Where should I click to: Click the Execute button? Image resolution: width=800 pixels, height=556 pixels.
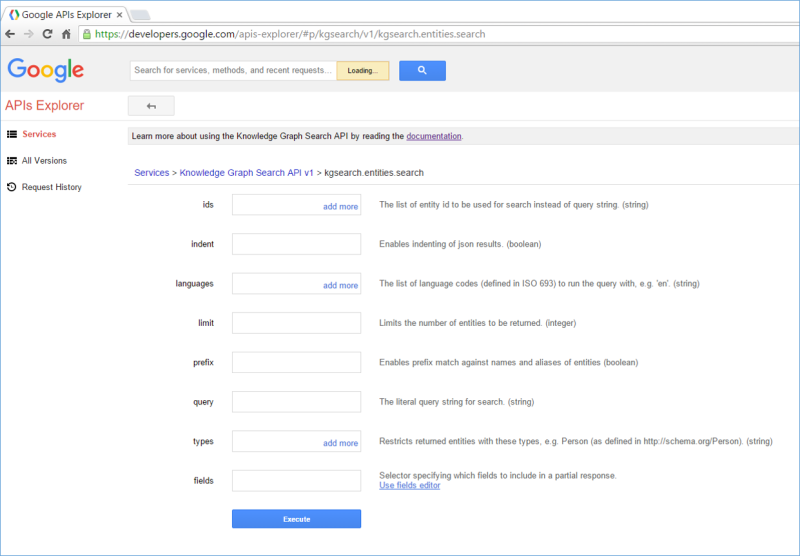[x=296, y=519]
